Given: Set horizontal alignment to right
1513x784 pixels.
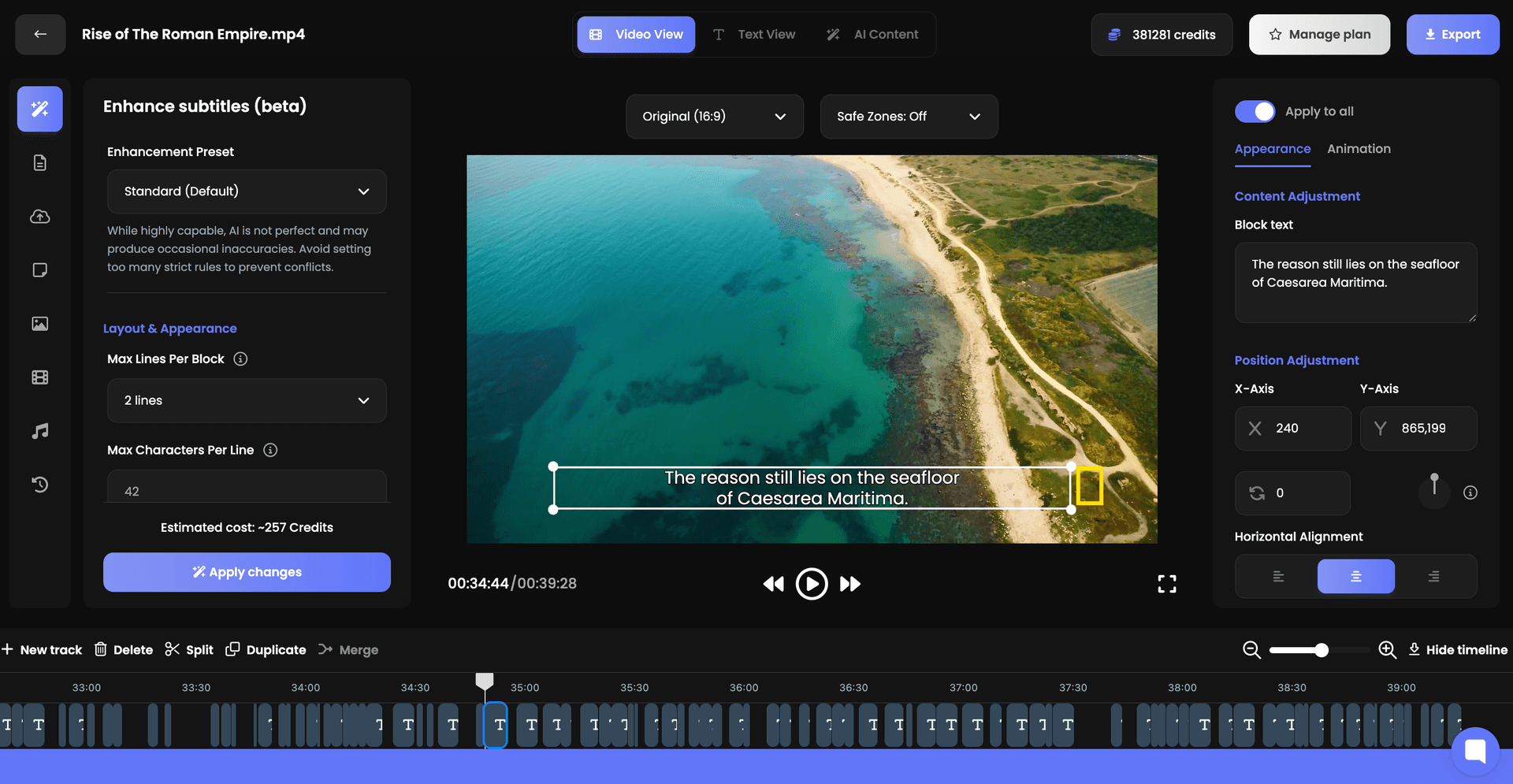Looking at the screenshot, I should [x=1433, y=577].
